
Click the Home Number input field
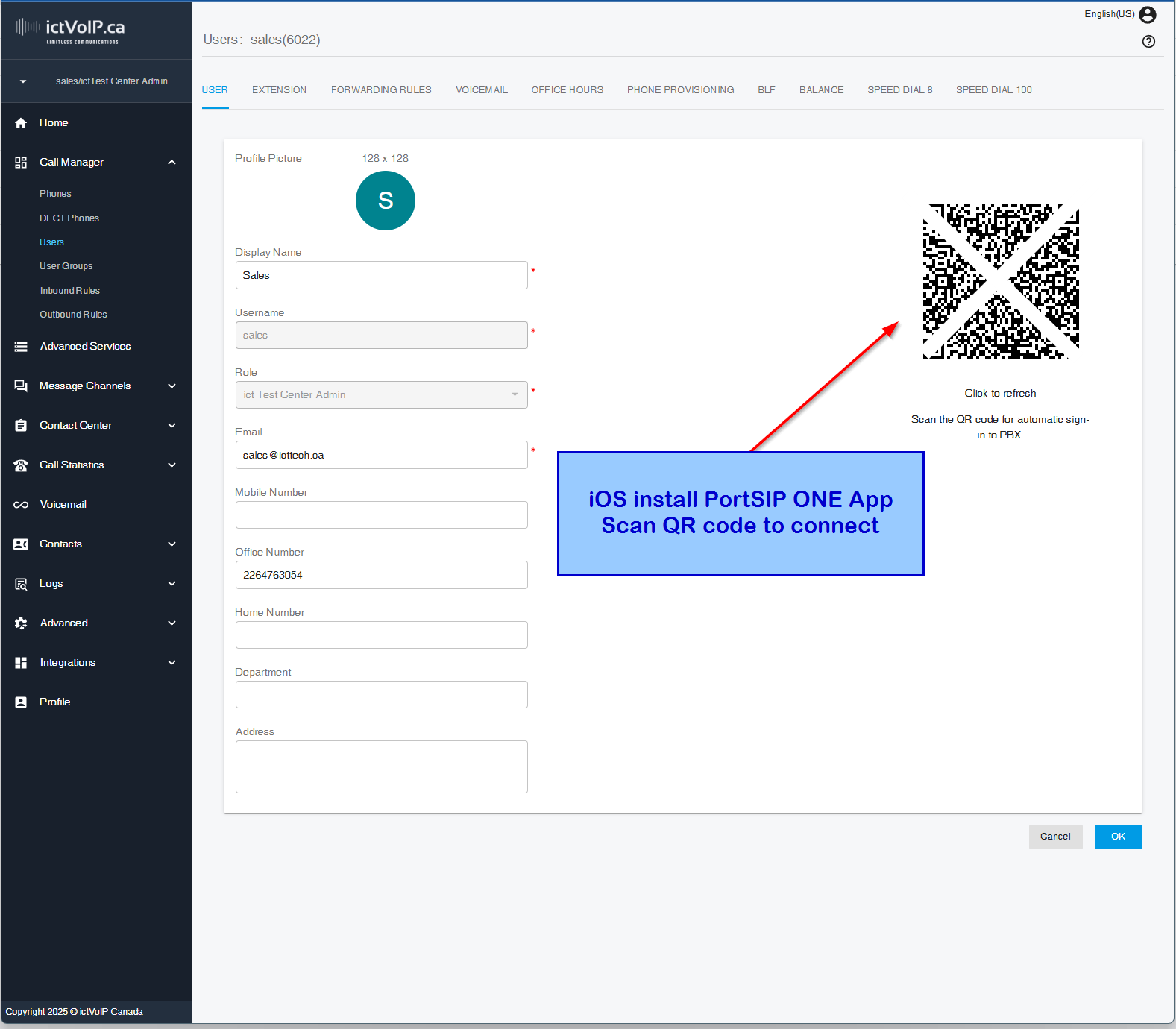[x=381, y=635]
